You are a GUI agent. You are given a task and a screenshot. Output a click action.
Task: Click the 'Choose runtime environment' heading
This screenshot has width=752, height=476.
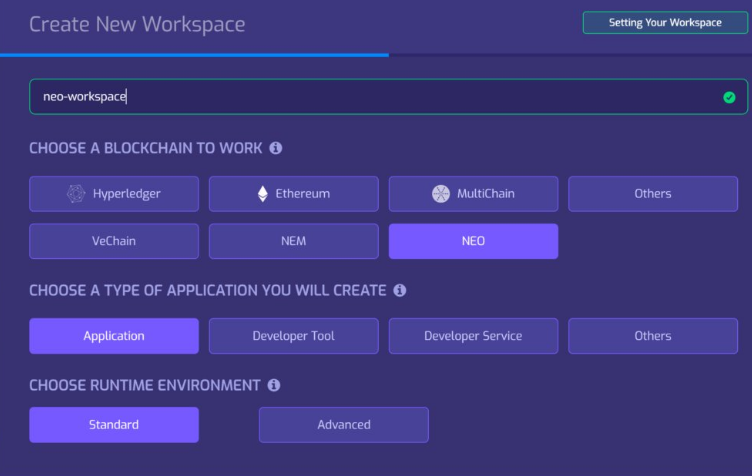(x=145, y=385)
